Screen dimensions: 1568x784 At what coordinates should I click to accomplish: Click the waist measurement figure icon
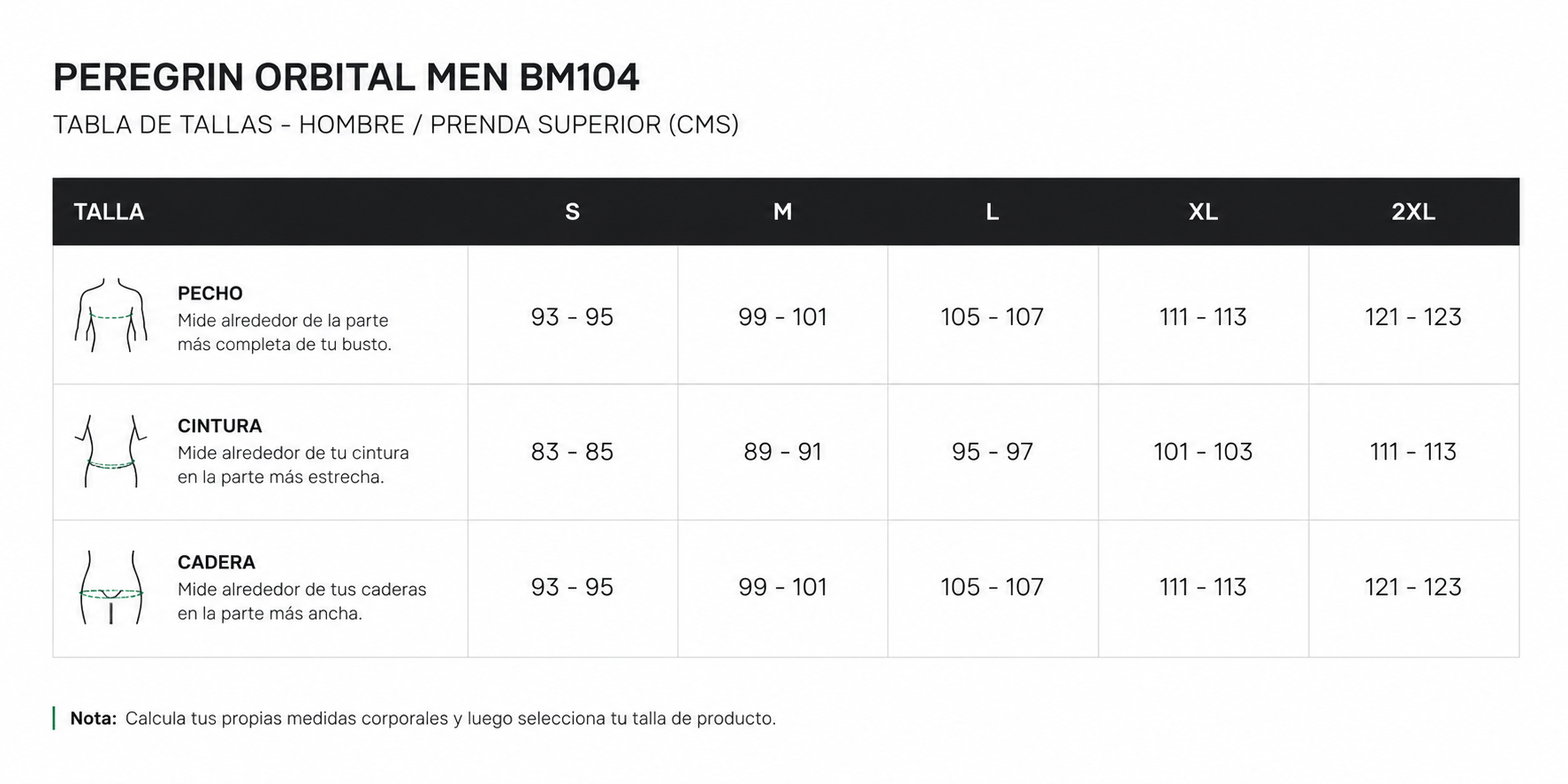(110, 451)
